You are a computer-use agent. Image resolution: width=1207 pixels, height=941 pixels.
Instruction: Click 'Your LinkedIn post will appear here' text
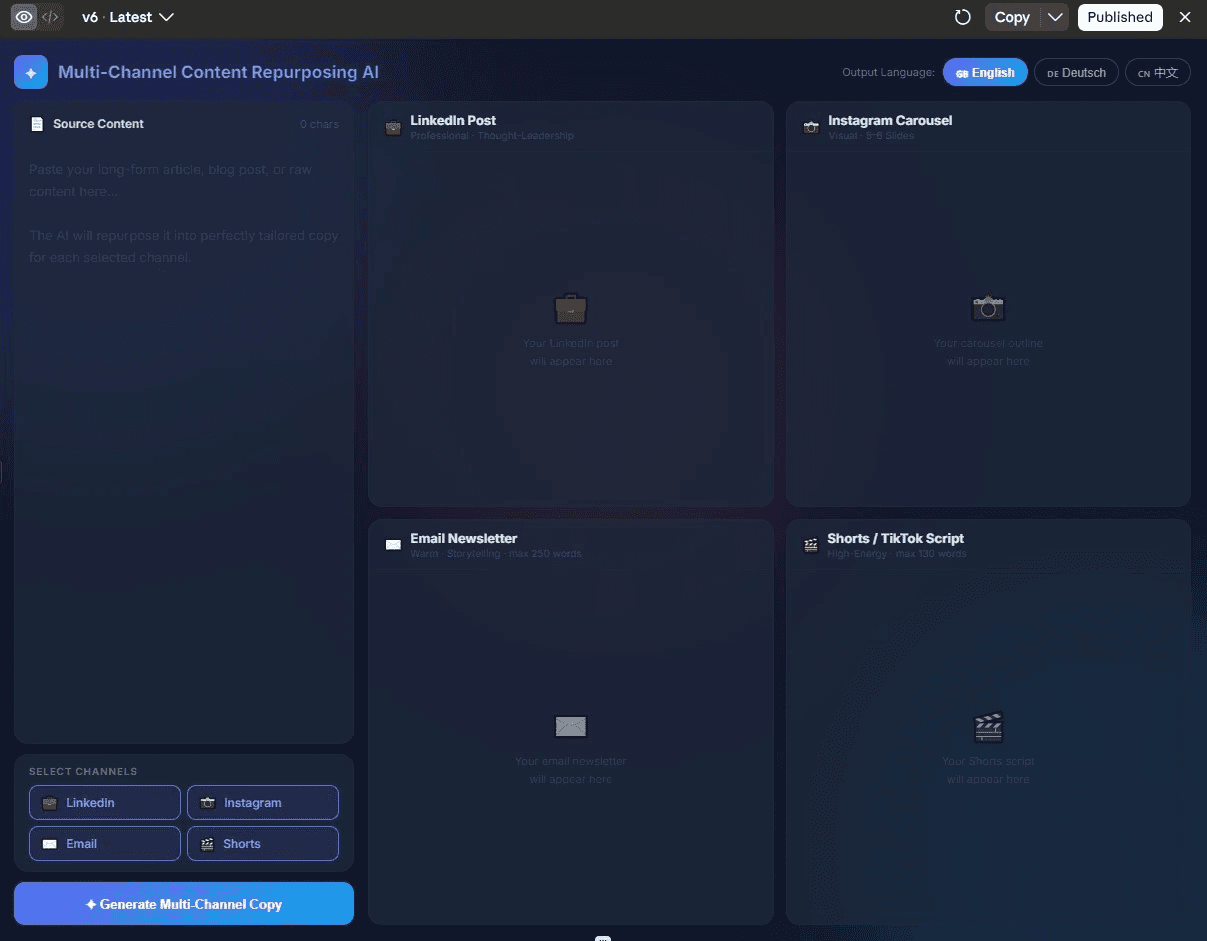571,352
